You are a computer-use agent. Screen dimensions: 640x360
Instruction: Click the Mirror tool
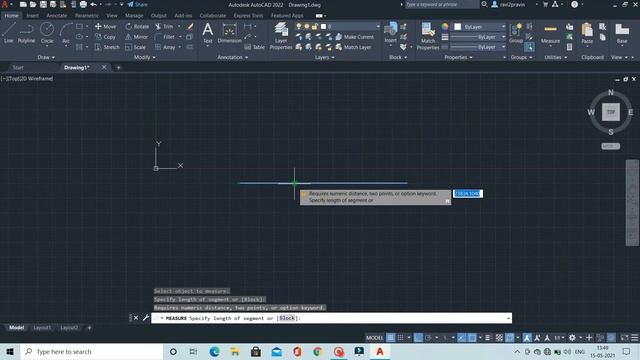[x=137, y=37]
